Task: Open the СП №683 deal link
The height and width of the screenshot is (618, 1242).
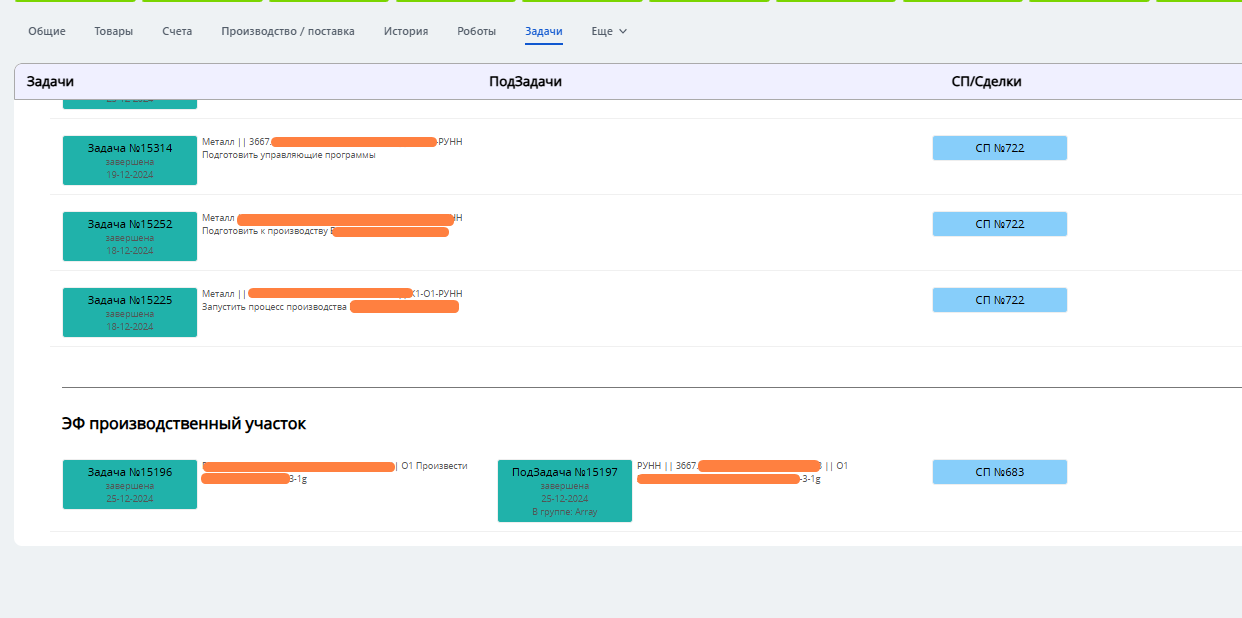Action: click(x=1000, y=472)
